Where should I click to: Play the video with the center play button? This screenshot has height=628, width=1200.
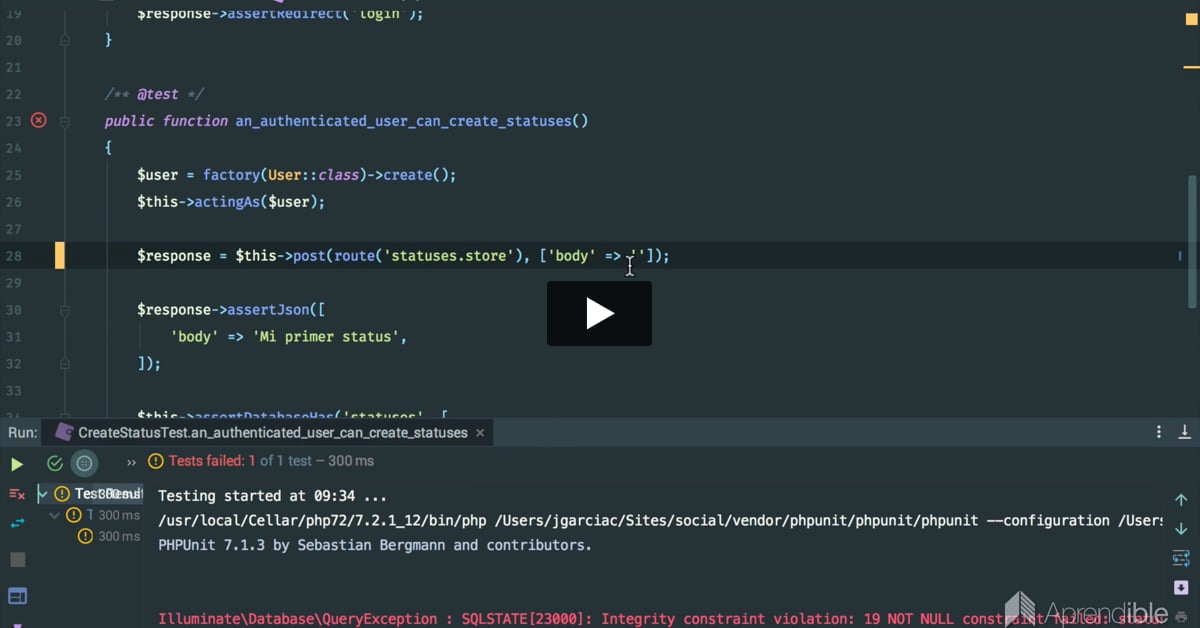tap(599, 313)
